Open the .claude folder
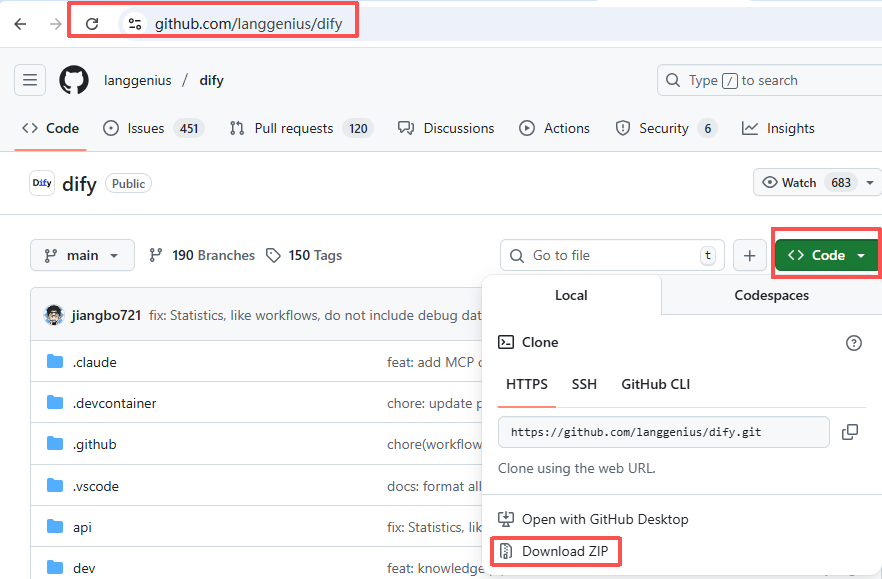This screenshot has height=579, width=882. pos(94,362)
